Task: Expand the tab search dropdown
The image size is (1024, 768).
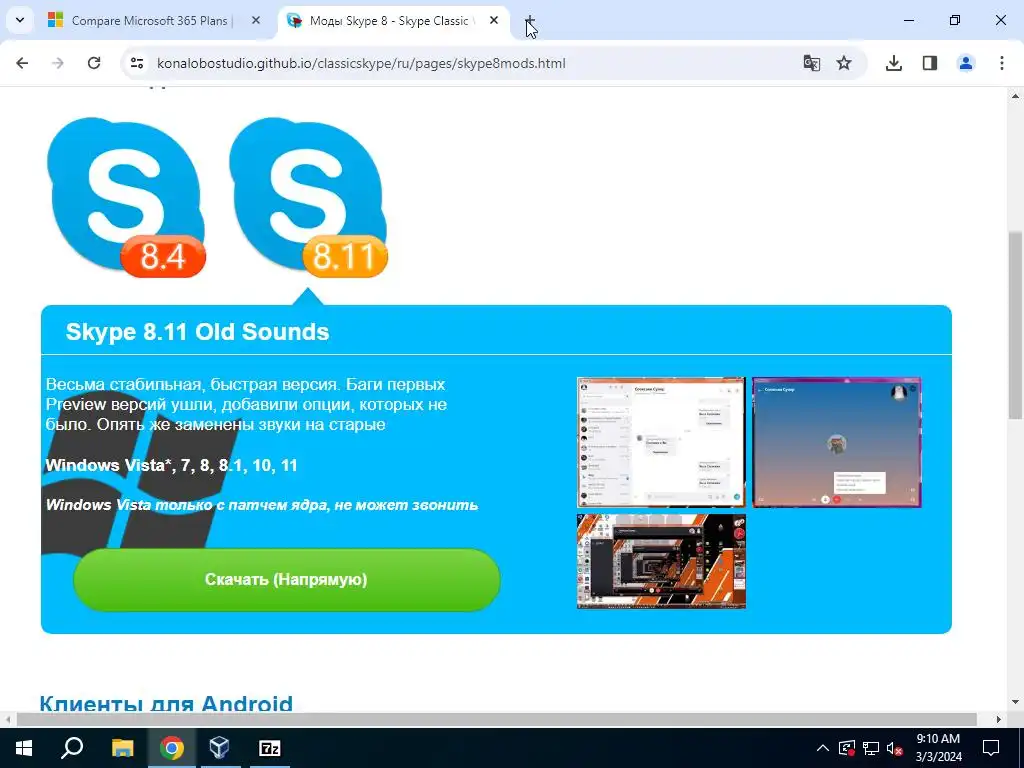Action: (20, 21)
